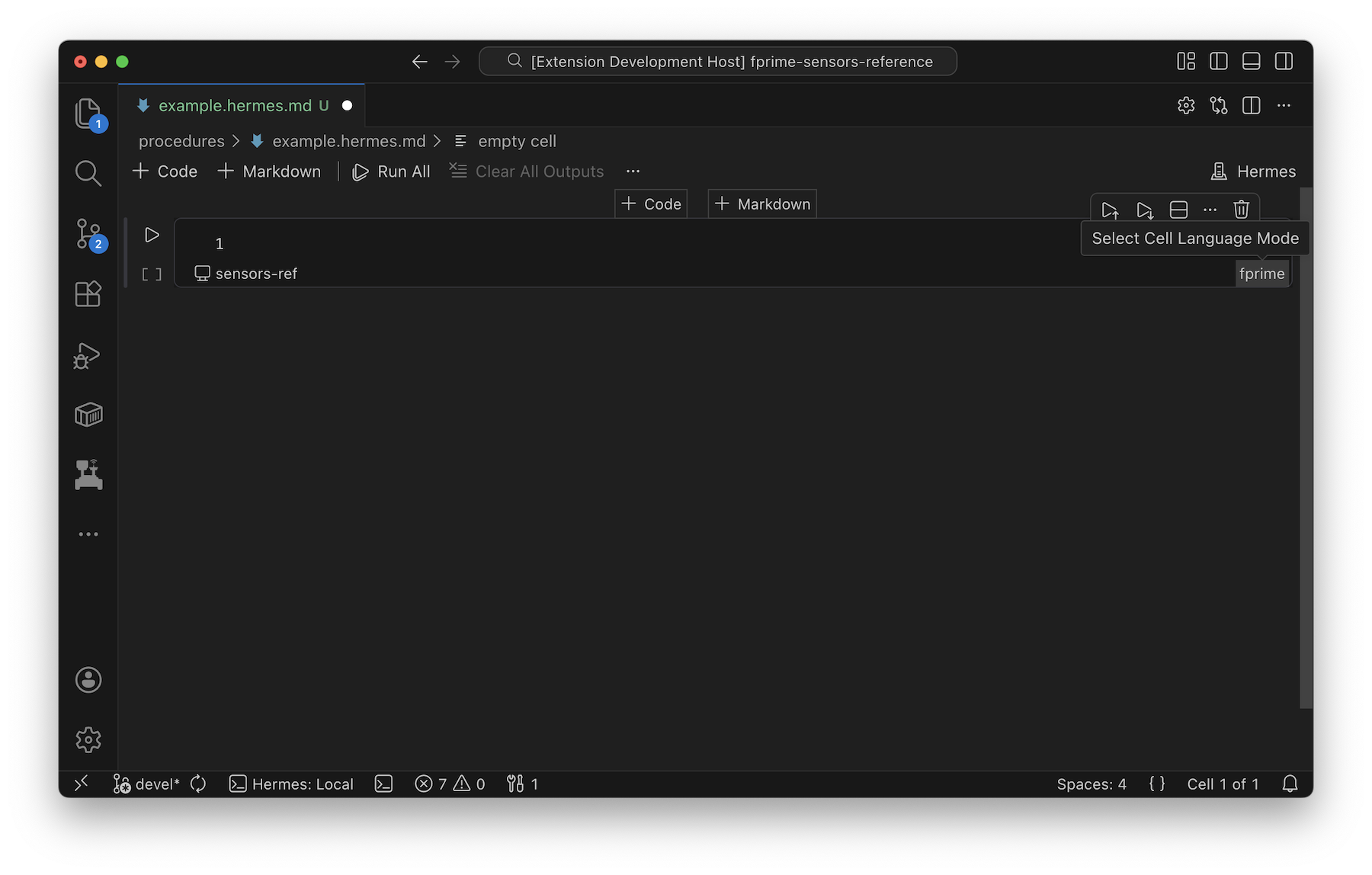Click the sync changes icon beside devel*
This screenshot has width=1372, height=875.
click(x=197, y=784)
